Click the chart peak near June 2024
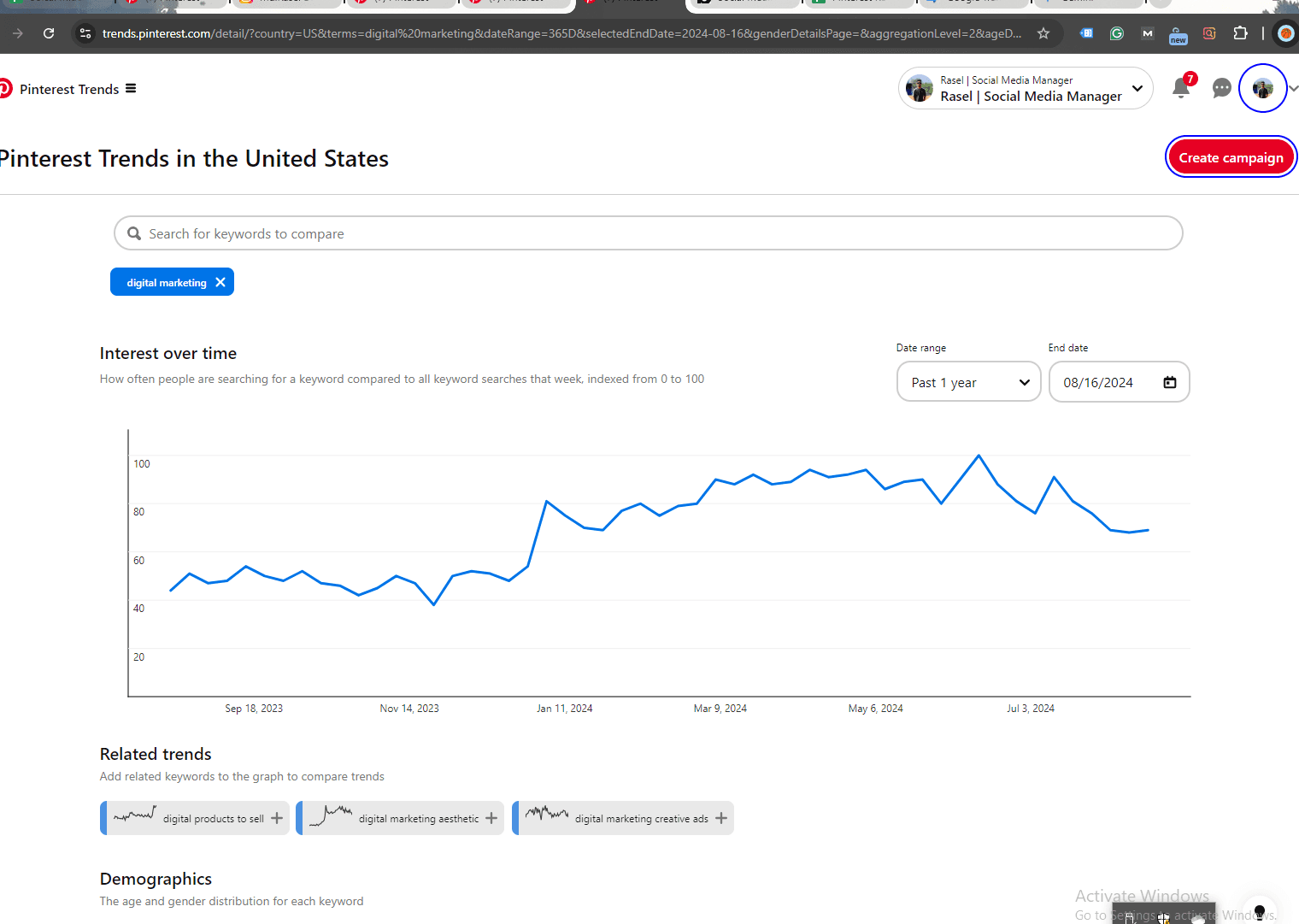Image resolution: width=1299 pixels, height=924 pixels. (x=979, y=456)
